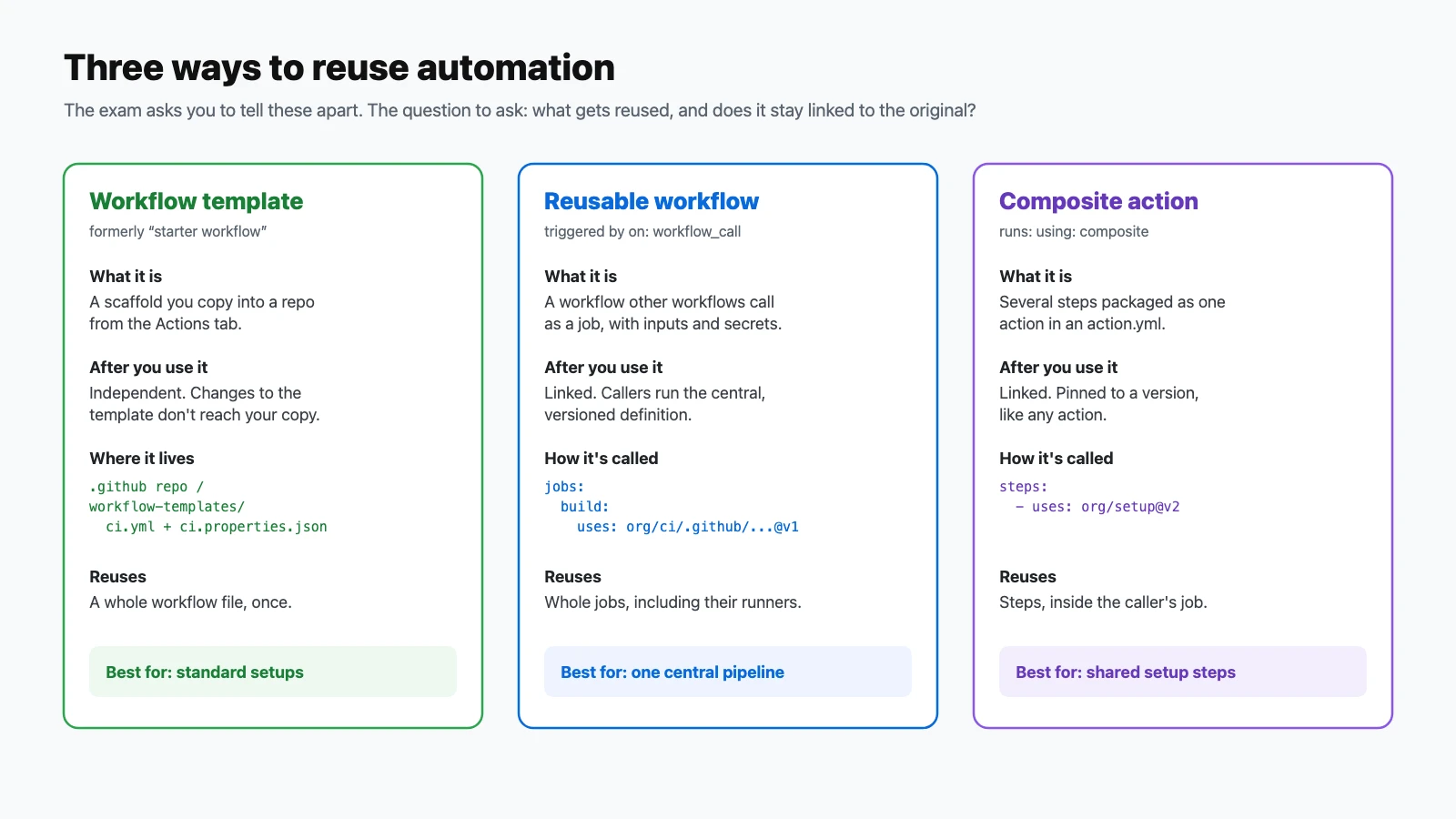Click 'A scaffold you copy into a repo' text
This screenshot has width=1456, height=819.
coord(202,302)
